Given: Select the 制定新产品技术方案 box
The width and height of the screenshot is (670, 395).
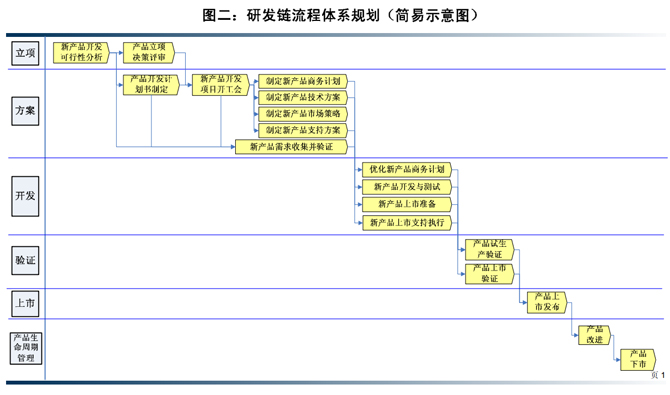Looking at the screenshot, I should pyautogui.click(x=303, y=97).
